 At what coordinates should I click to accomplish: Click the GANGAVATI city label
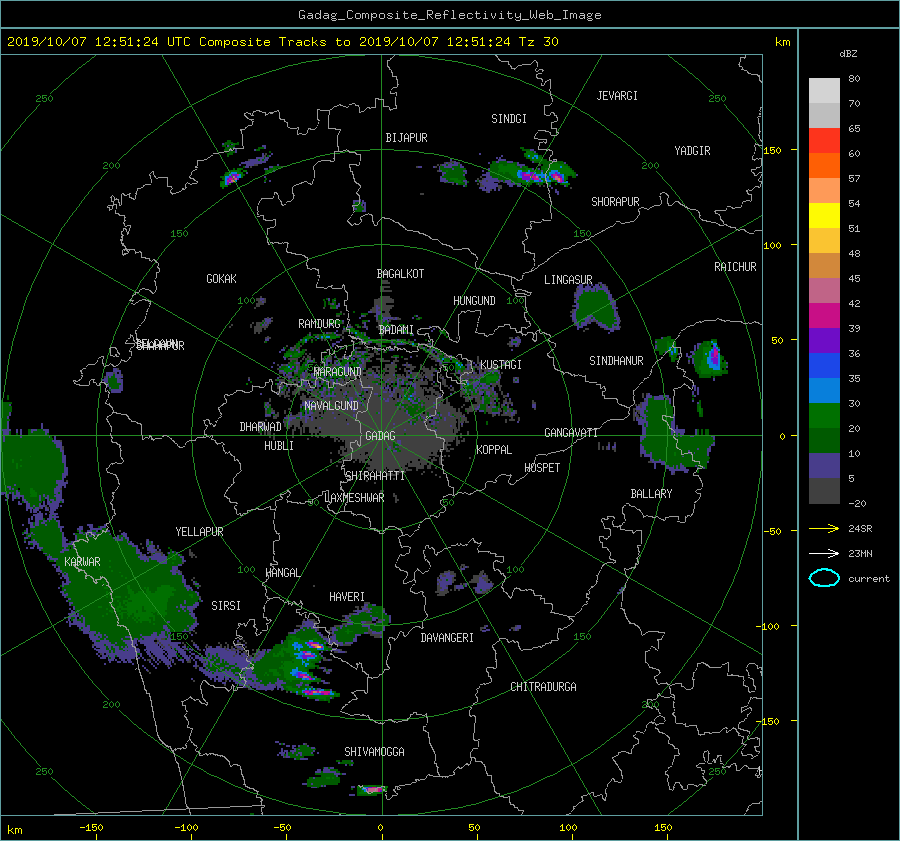571,433
